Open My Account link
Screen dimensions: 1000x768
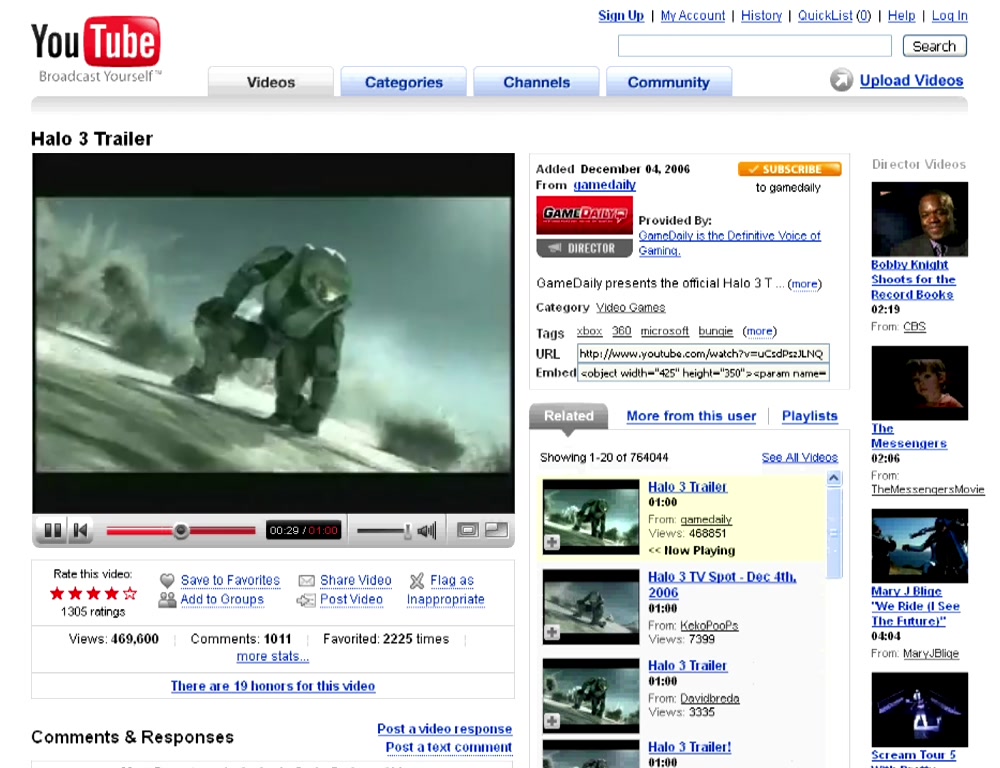693,15
